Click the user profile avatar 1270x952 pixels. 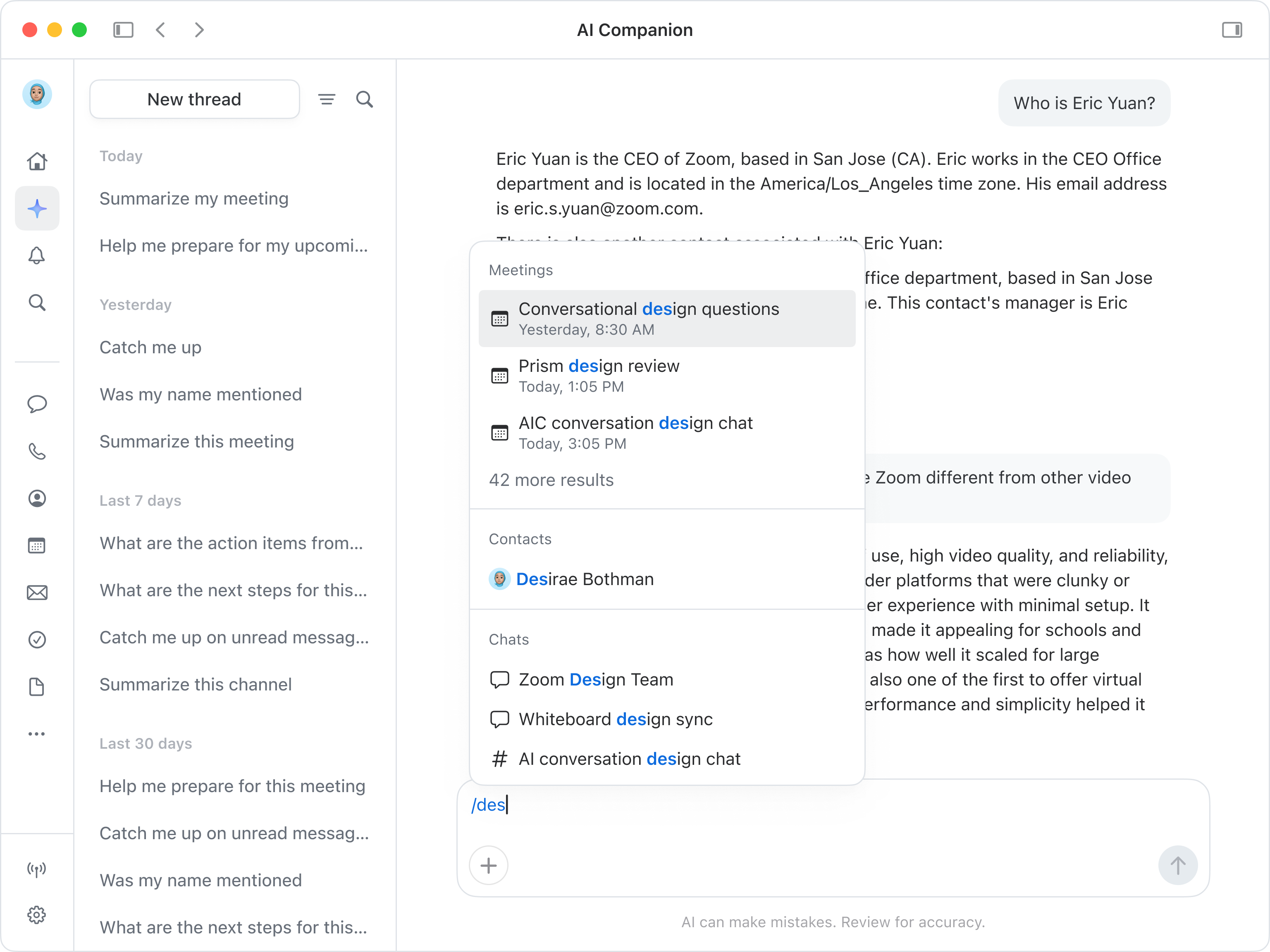click(37, 94)
